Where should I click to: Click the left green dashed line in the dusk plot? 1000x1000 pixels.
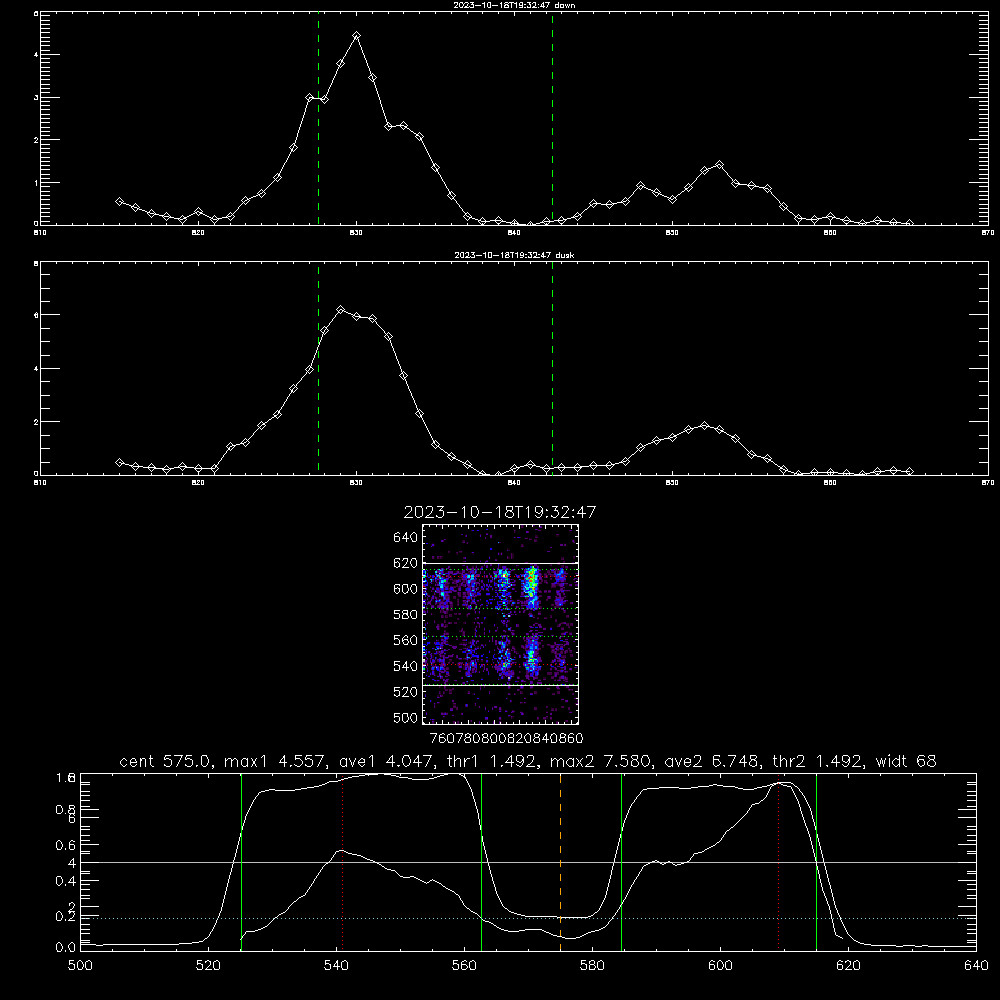coord(318,368)
